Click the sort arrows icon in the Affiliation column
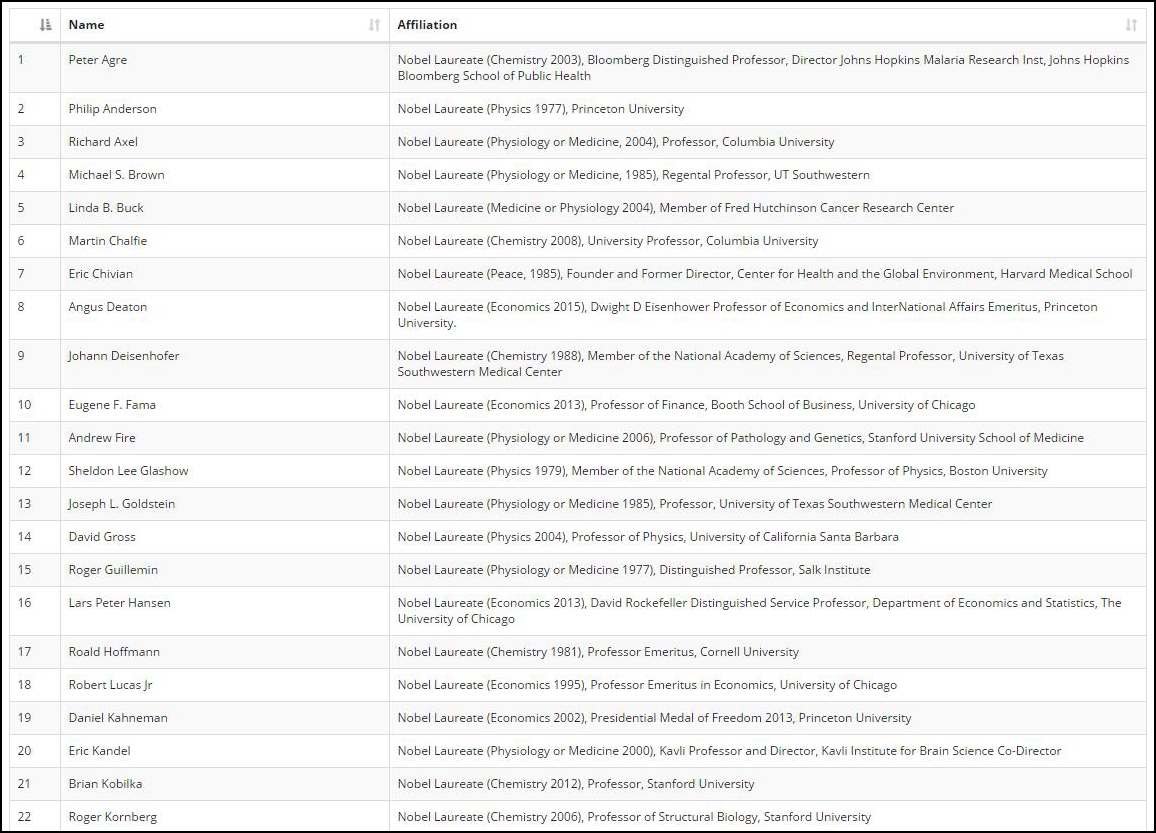 [x=1131, y=25]
